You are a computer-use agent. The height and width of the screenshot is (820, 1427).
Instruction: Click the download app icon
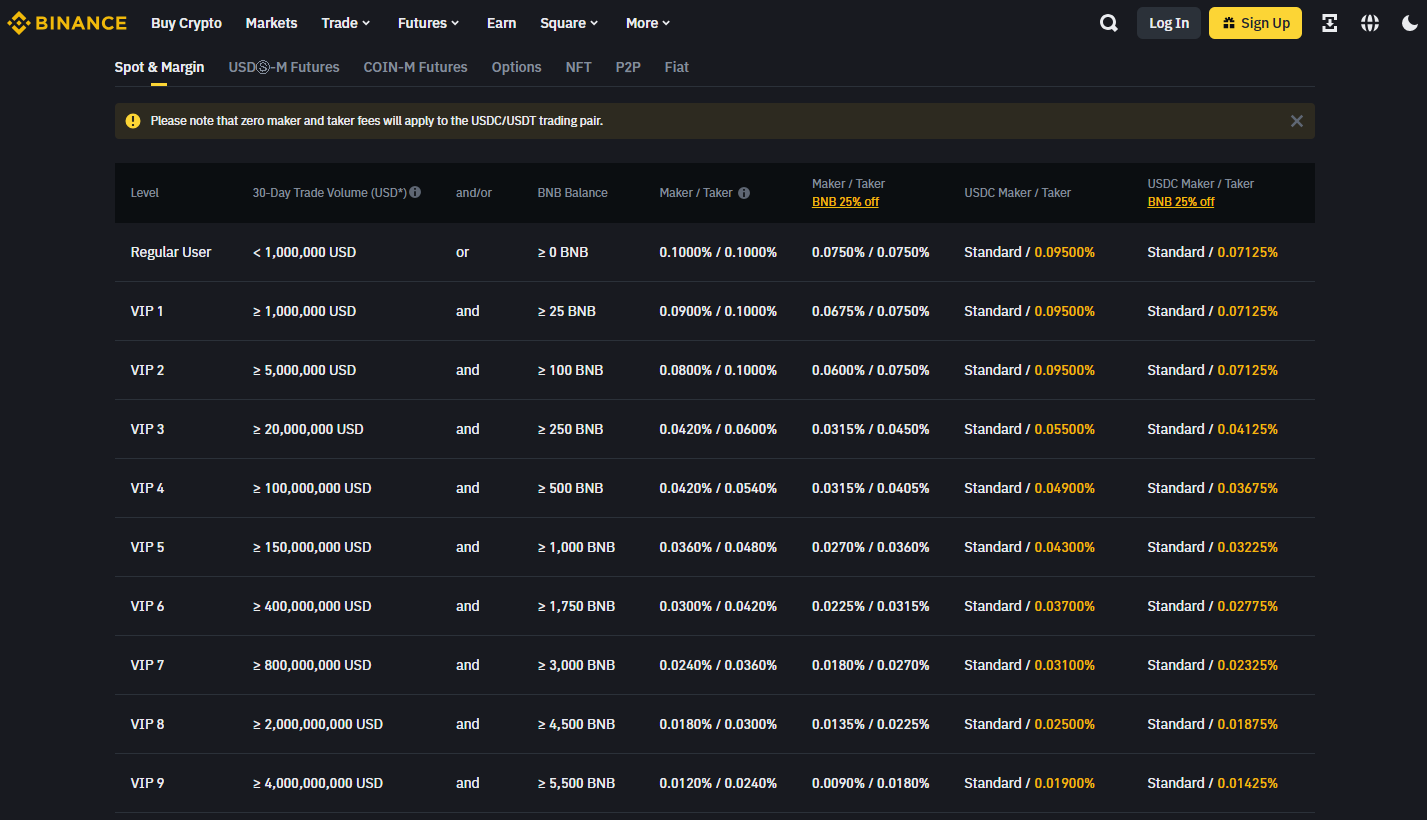pos(1330,23)
